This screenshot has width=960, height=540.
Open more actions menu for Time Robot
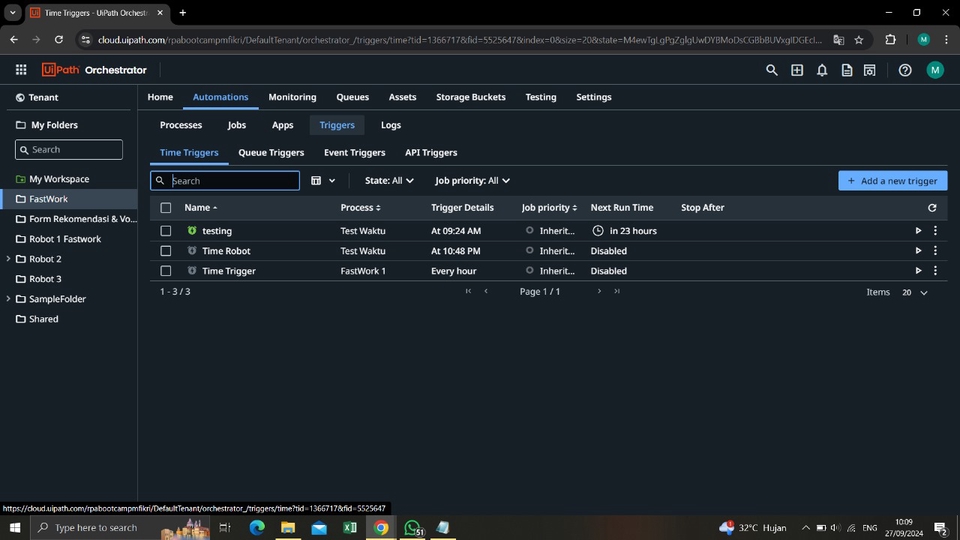pyautogui.click(x=935, y=251)
